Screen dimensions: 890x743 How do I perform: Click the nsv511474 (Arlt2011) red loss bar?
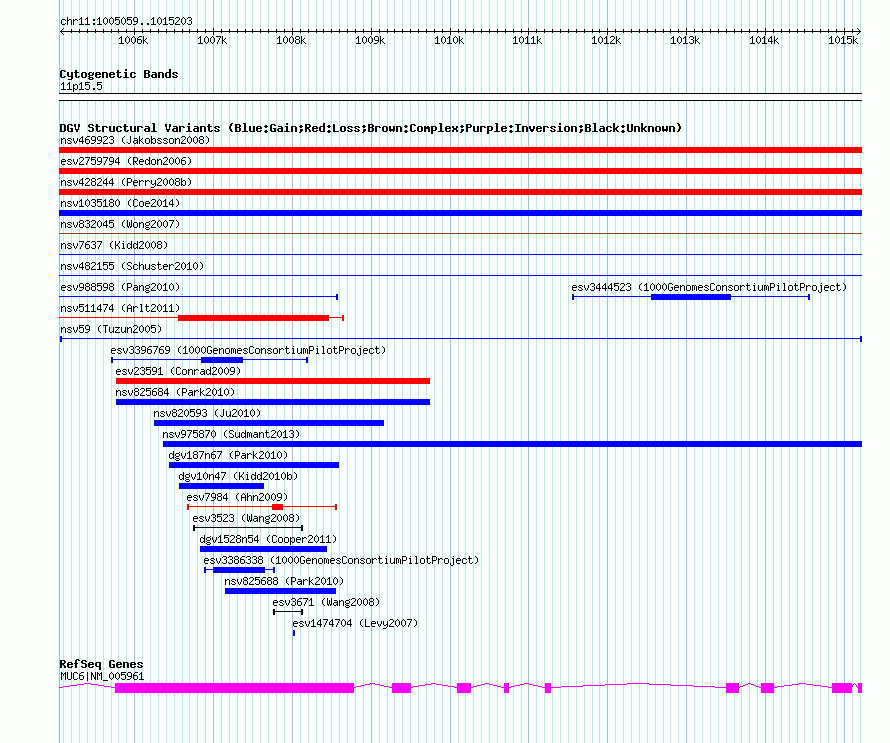tap(253, 318)
